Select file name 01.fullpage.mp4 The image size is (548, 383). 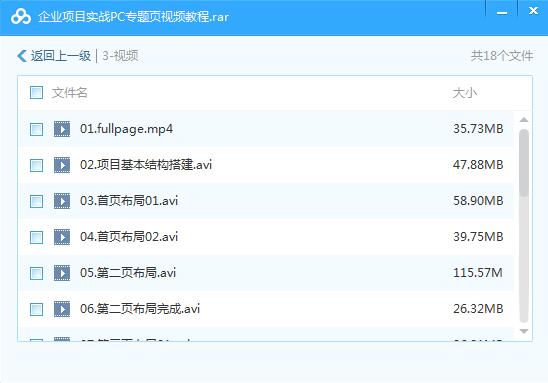point(127,129)
